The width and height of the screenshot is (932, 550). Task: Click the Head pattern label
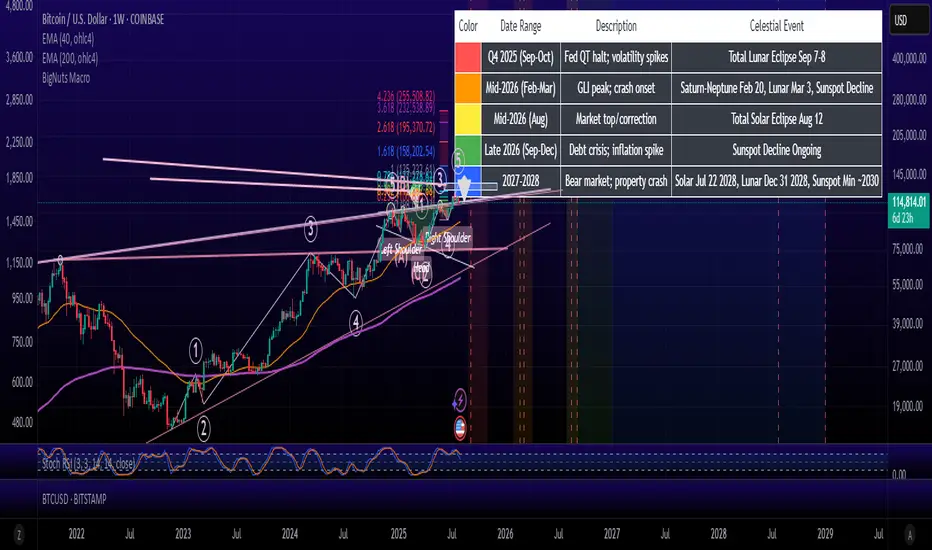pyautogui.click(x=421, y=268)
